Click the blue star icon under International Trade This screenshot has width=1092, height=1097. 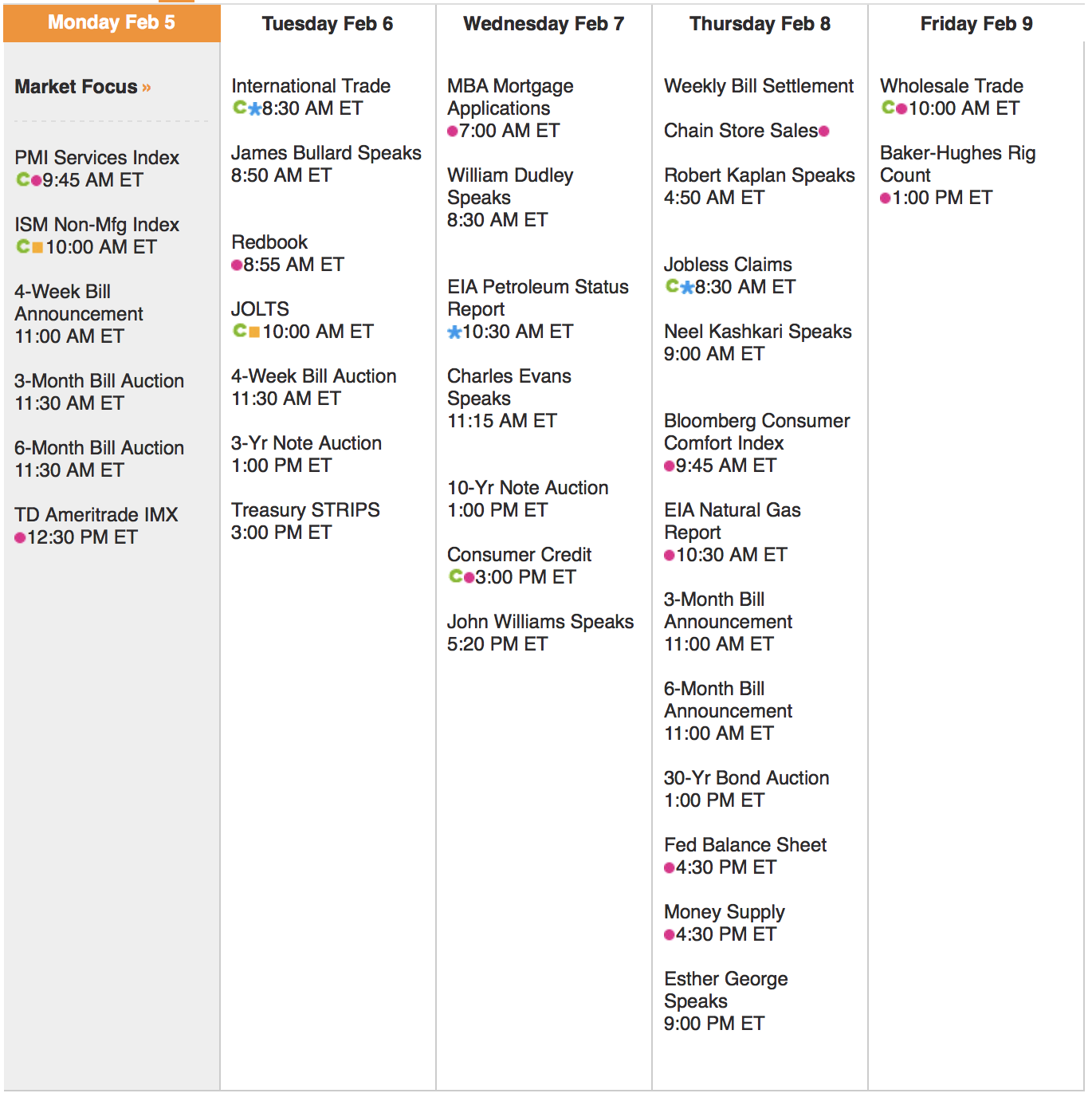(x=255, y=108)
